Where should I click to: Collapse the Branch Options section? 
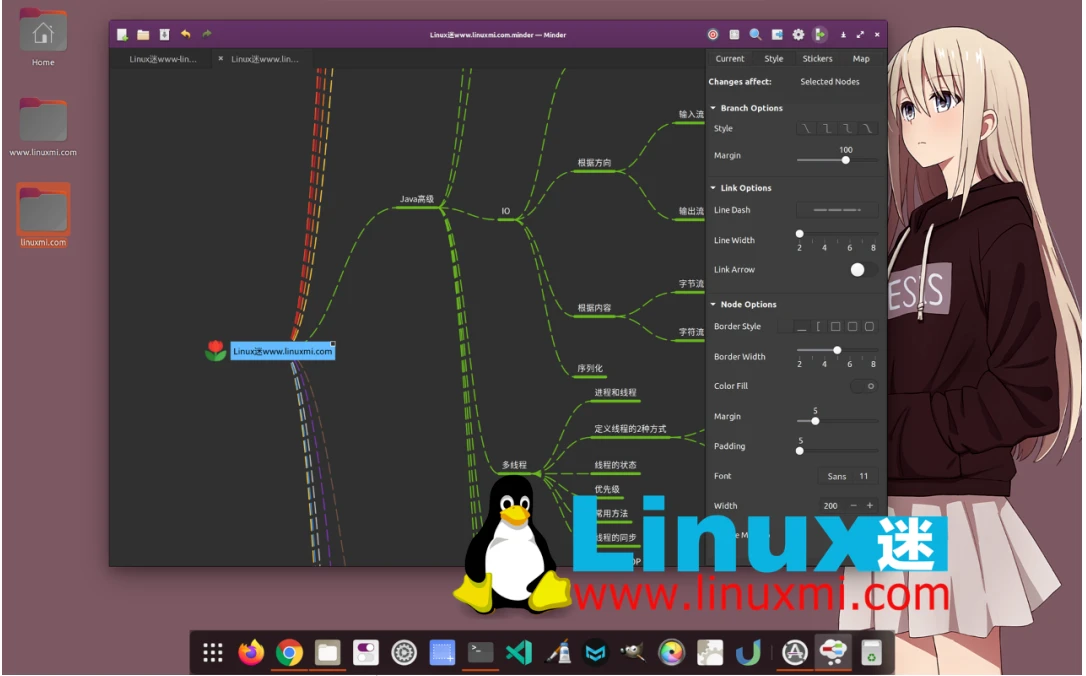(x=710, y=107)
